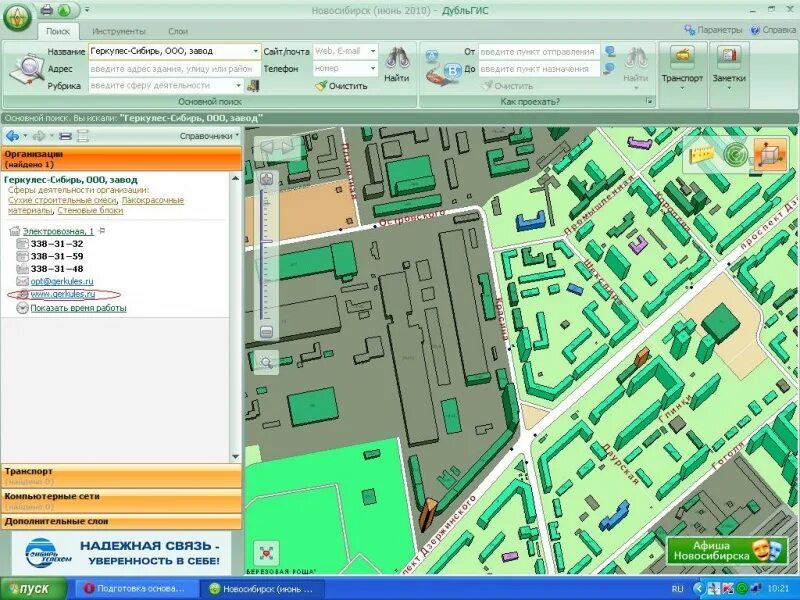Pick destination on map icon next to До
The image size is (800, 600).
[x=609, y=68]
